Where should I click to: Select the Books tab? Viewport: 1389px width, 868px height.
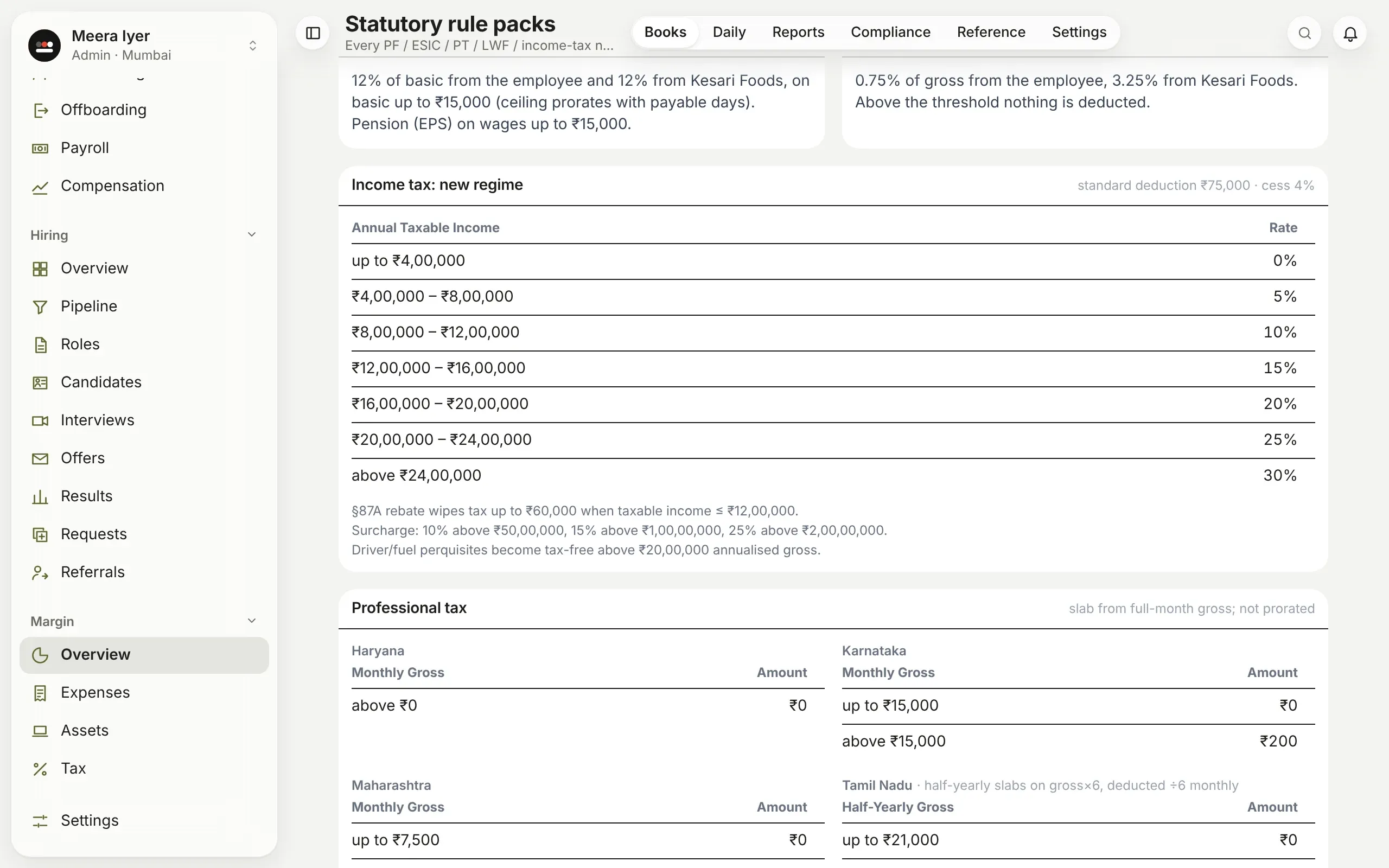coord(665,32)
